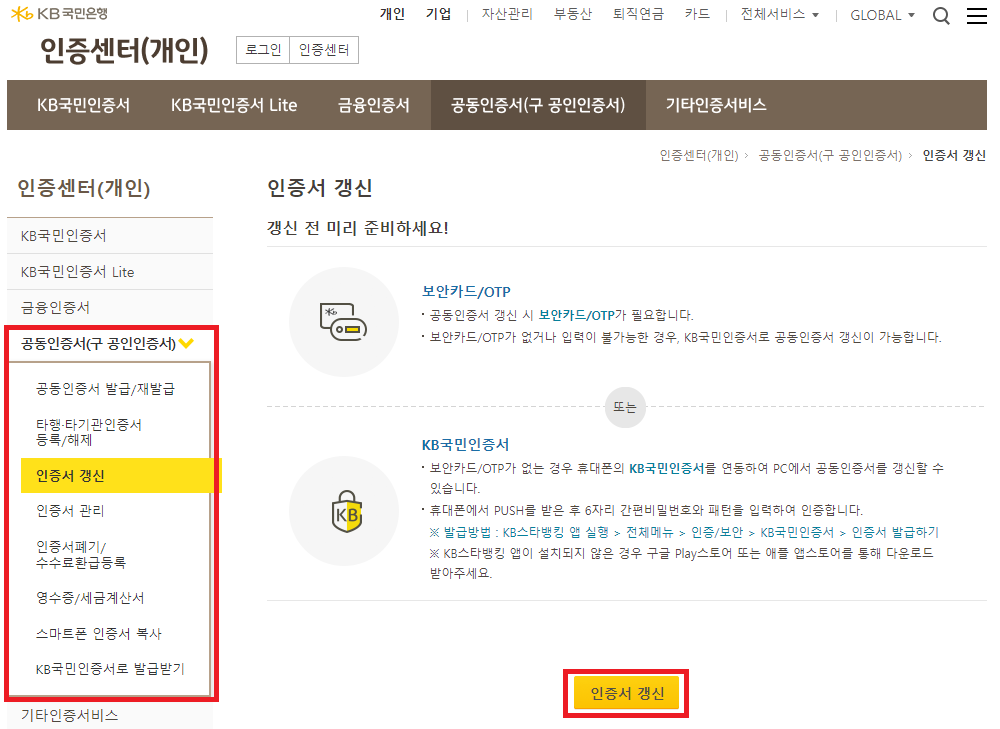
Task: Select 인증서 관리 submenu item
Action: tap(70, 511)
